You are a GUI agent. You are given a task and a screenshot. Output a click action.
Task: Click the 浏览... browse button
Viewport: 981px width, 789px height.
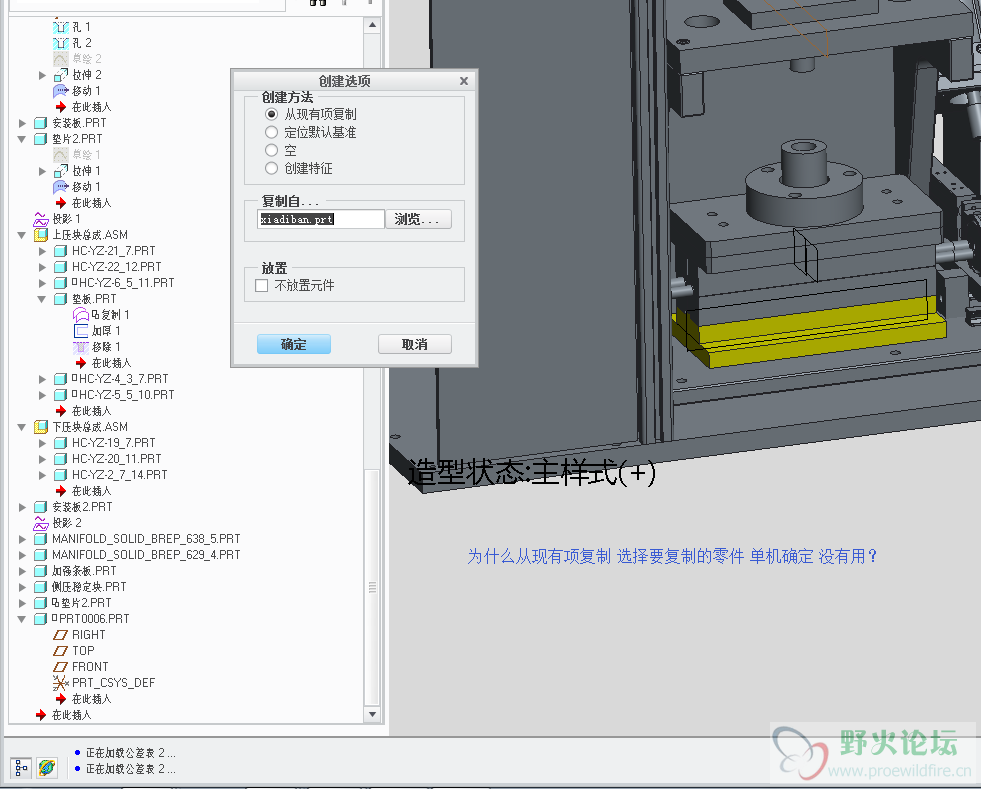(x=418, y=220)
